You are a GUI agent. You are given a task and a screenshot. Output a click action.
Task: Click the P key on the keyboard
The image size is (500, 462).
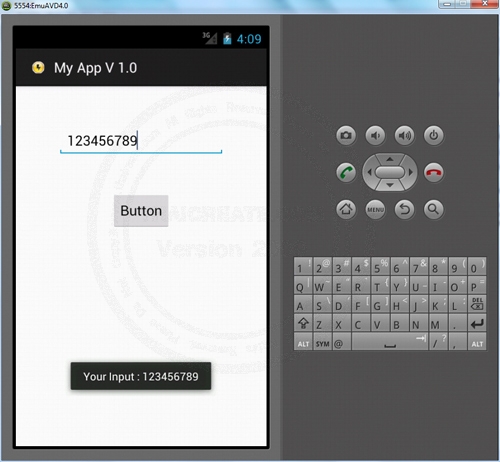point(477,285)
